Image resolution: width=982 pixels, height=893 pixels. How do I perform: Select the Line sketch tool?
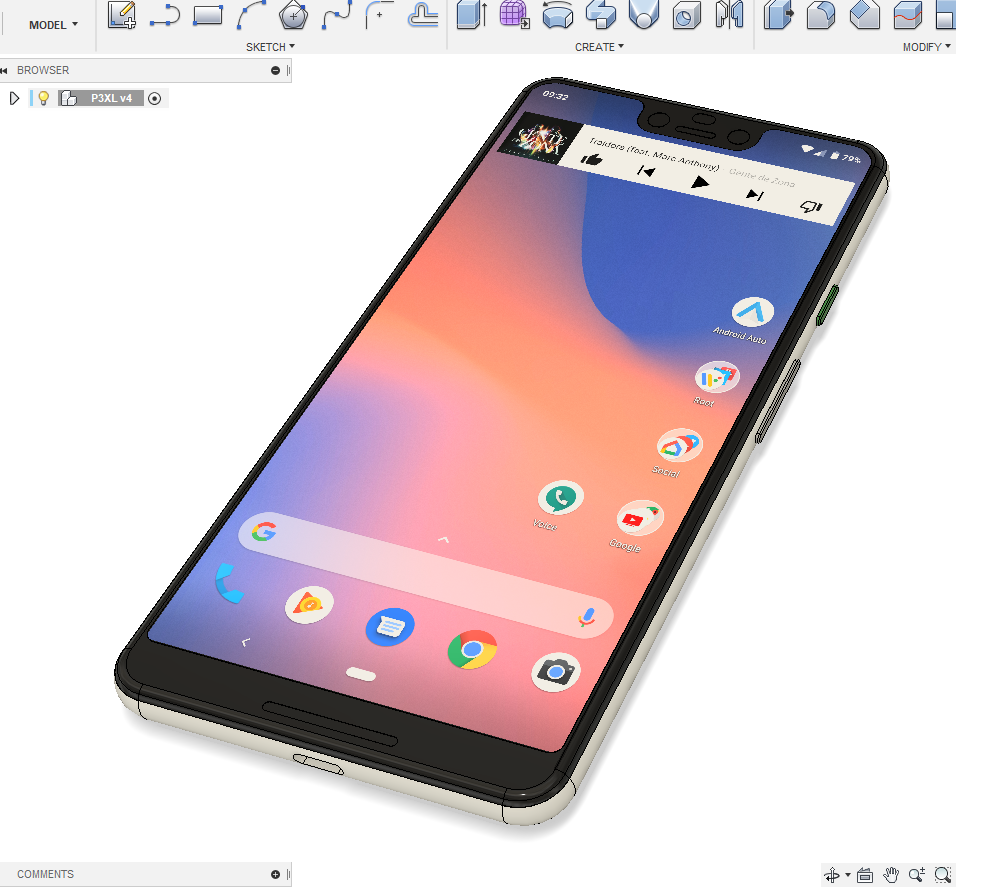click(165, 15)
